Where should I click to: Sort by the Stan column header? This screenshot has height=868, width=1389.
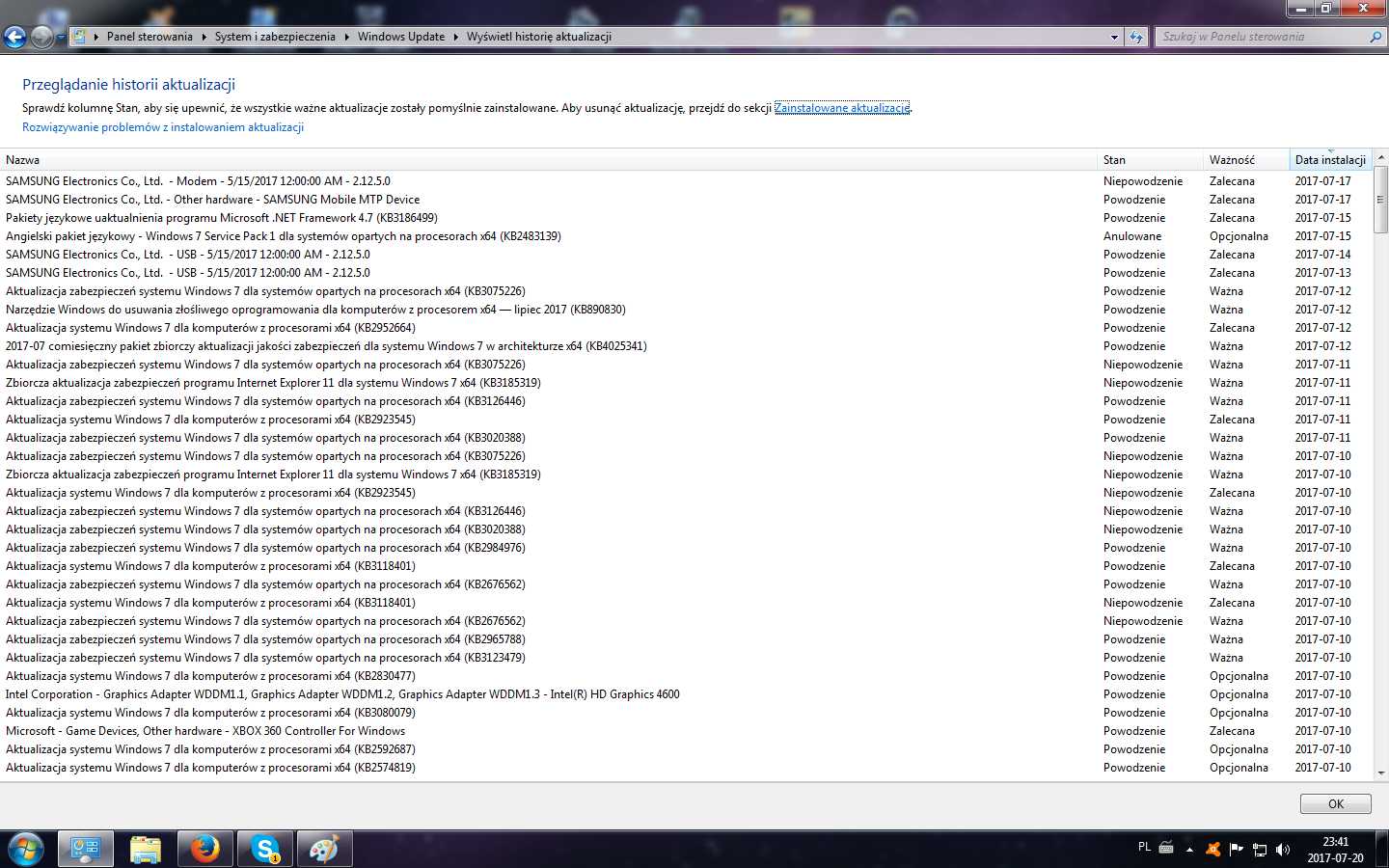[1152, 160]
